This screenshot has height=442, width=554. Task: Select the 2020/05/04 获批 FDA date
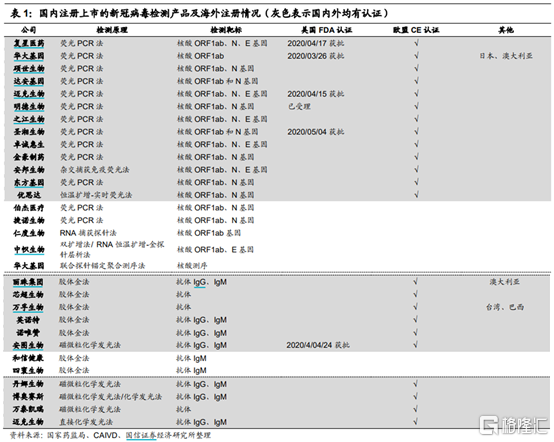point(316,132)
